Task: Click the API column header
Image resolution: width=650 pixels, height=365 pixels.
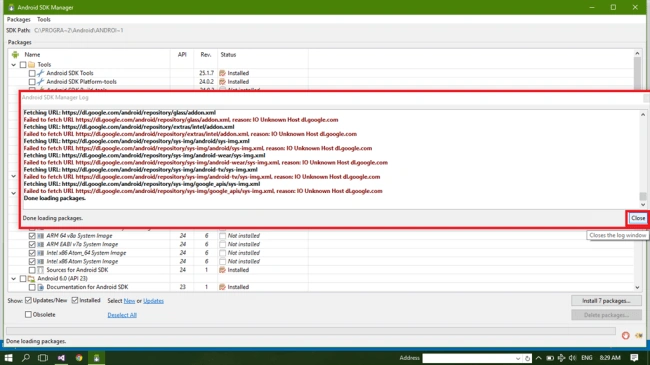Action: [182, 54]
